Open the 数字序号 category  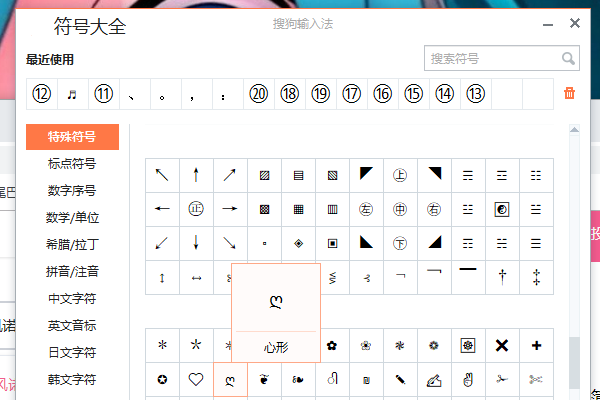tap(72, 190)
